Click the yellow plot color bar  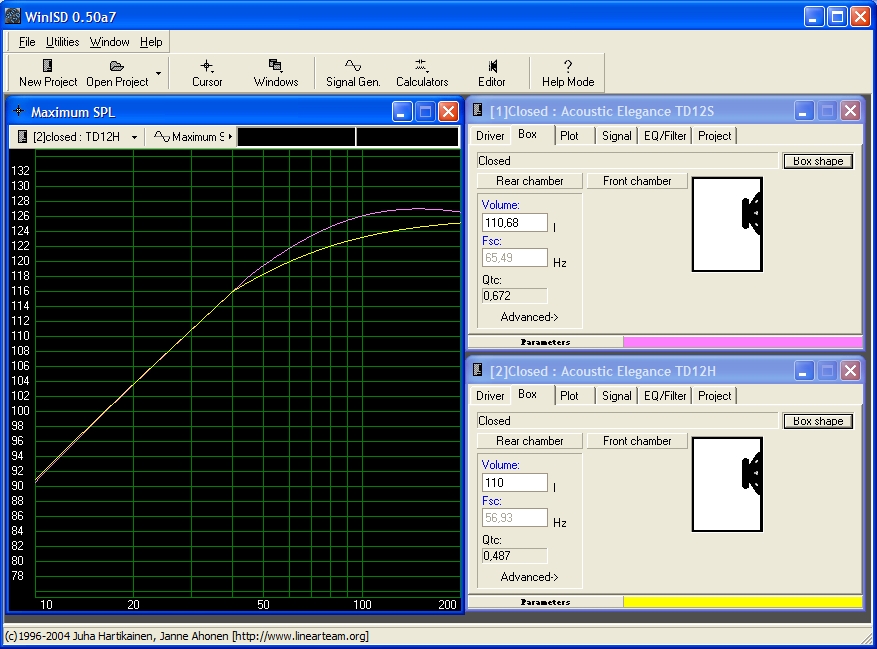[x=743, y=602]
